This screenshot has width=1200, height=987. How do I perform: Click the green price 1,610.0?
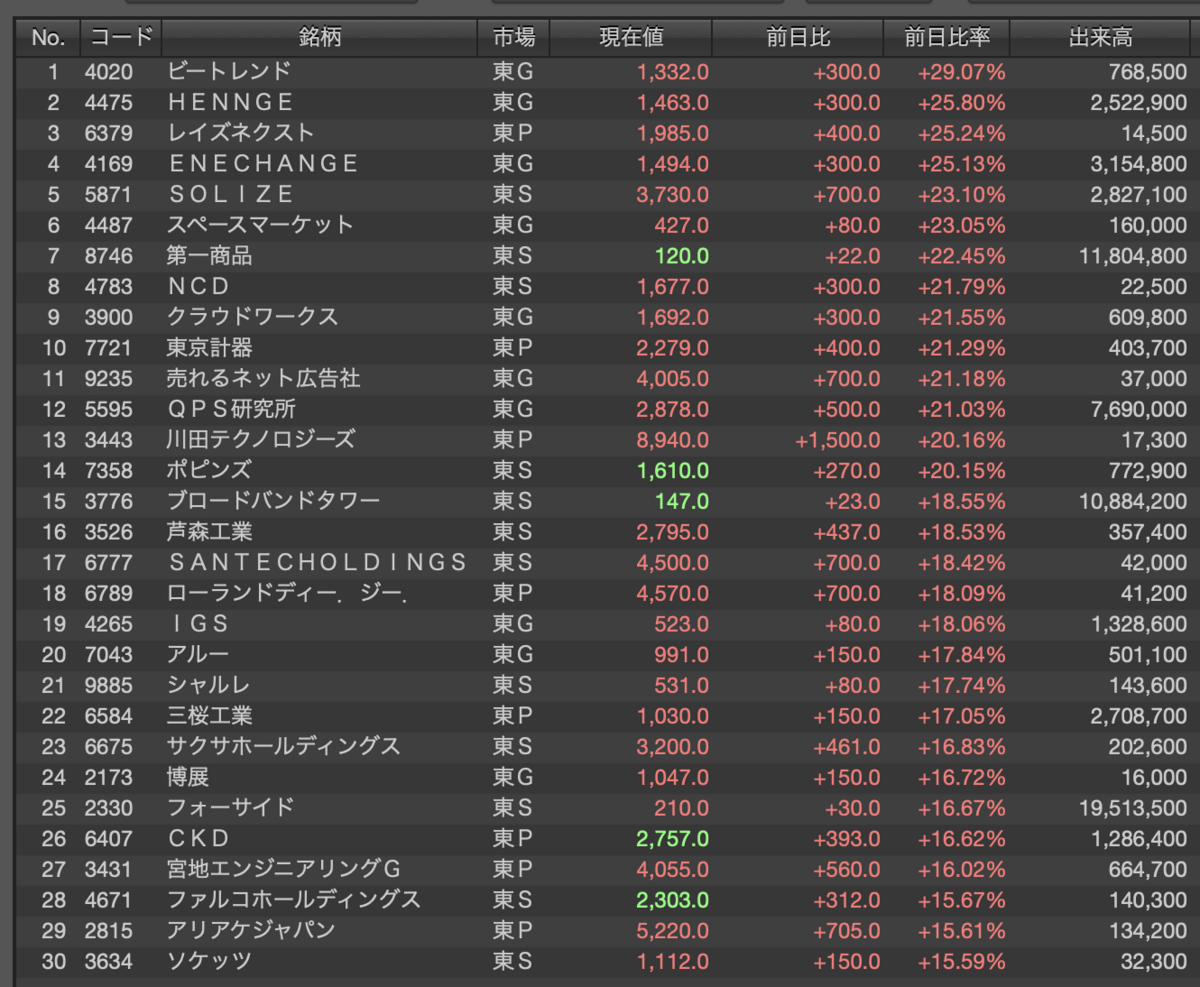pyautogui.click(x=673, y=470)
